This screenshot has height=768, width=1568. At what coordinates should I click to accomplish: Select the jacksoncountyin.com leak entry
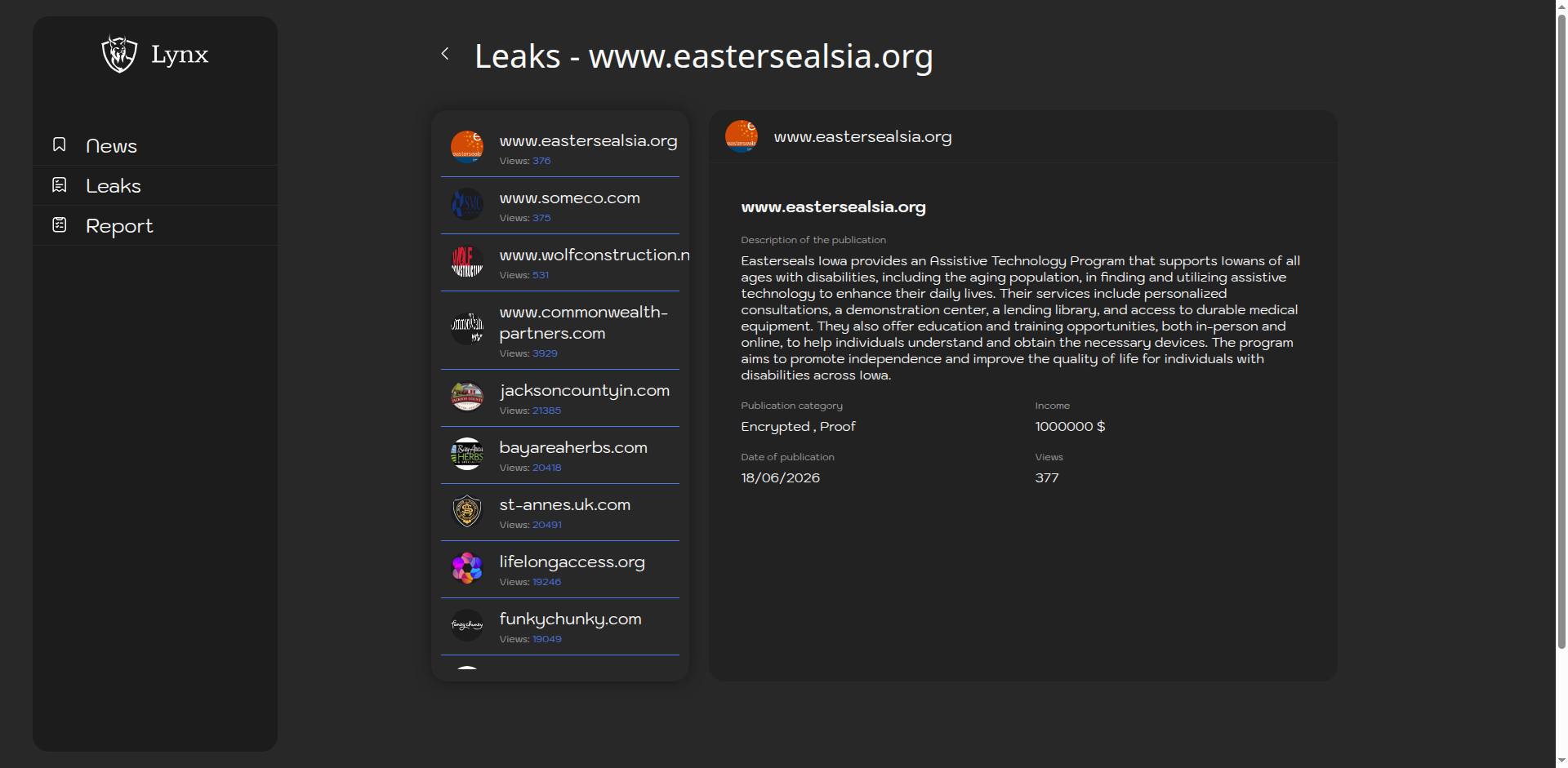(560, 398)
